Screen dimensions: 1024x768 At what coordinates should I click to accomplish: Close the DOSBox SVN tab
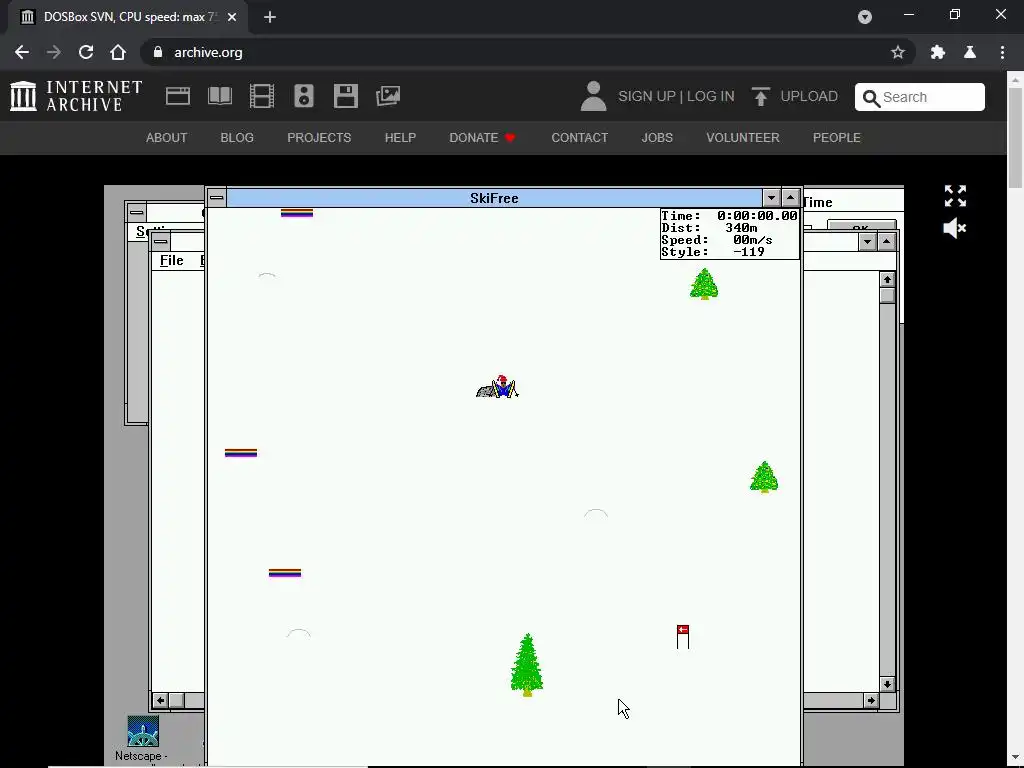(x=232, y=17)
